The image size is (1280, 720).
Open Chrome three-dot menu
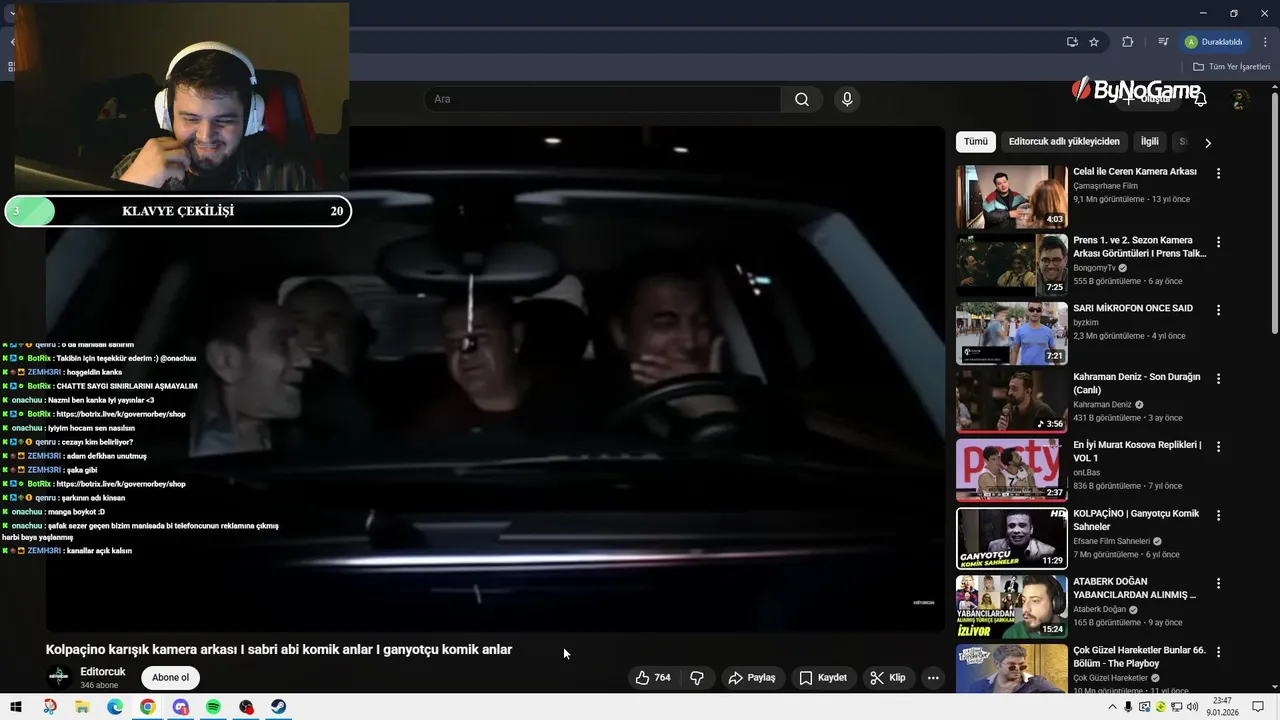coord(1265,42)
